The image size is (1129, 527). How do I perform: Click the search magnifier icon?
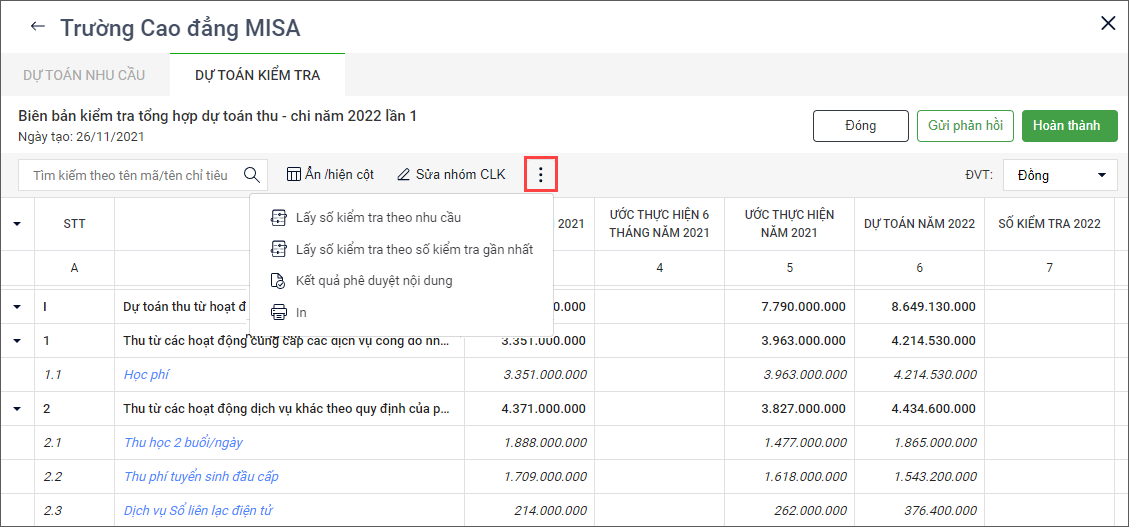tap(252, 175)
